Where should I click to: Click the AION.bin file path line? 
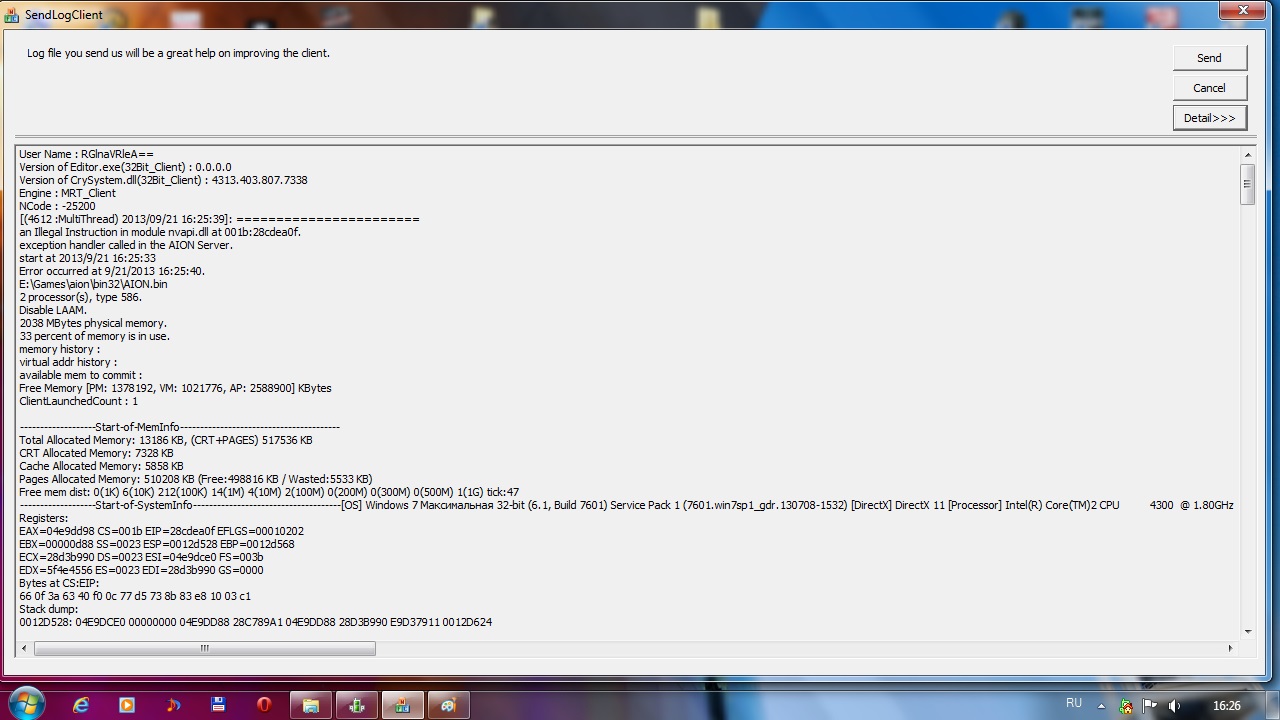coord(93,284)
